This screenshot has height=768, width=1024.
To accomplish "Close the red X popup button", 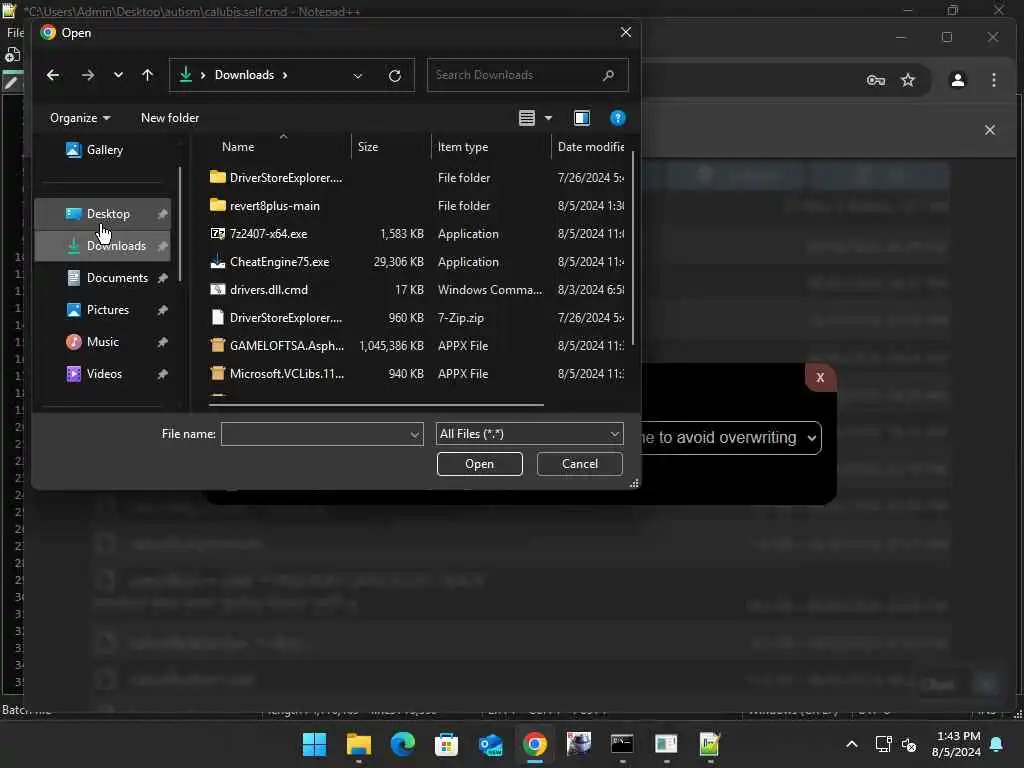I will (x=820, y=377).
